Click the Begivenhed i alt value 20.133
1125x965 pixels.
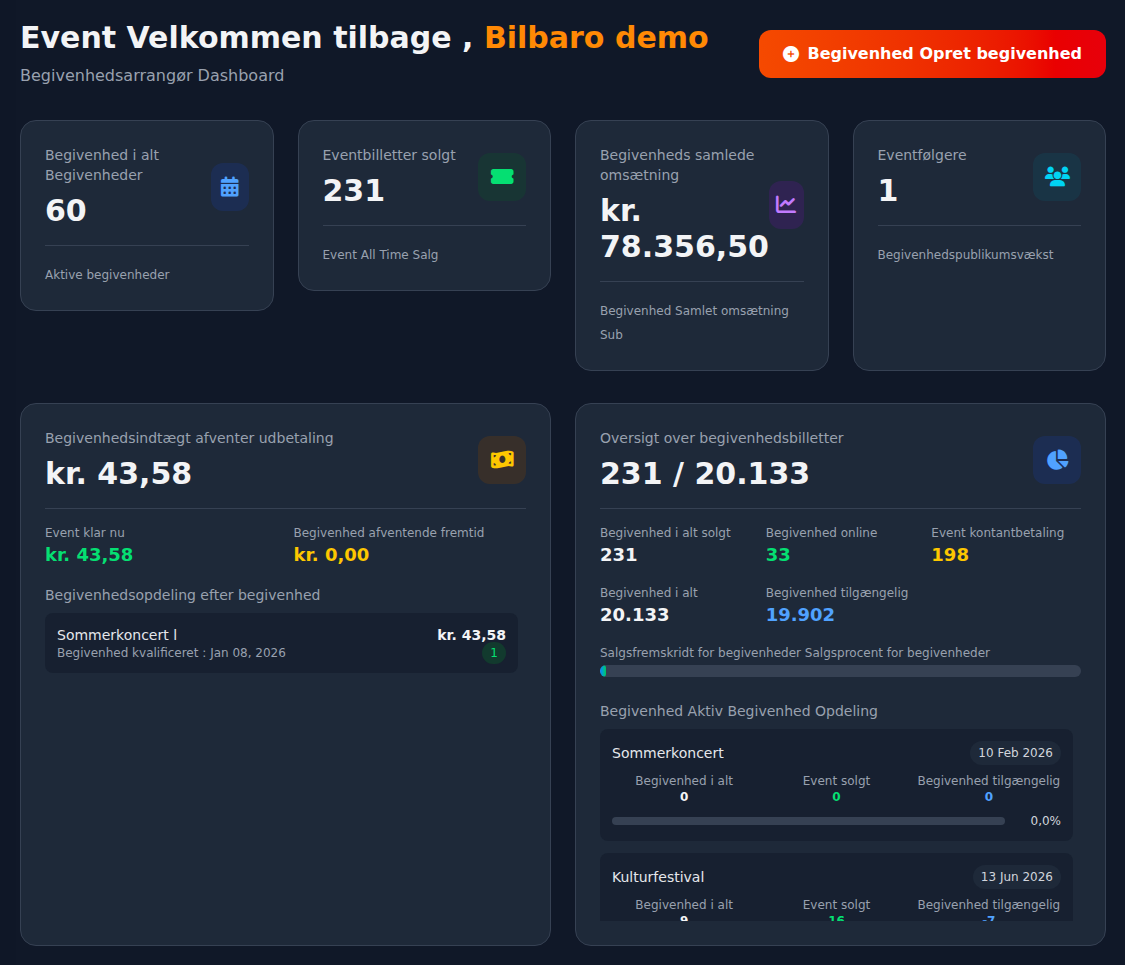(x=634, y=615)
